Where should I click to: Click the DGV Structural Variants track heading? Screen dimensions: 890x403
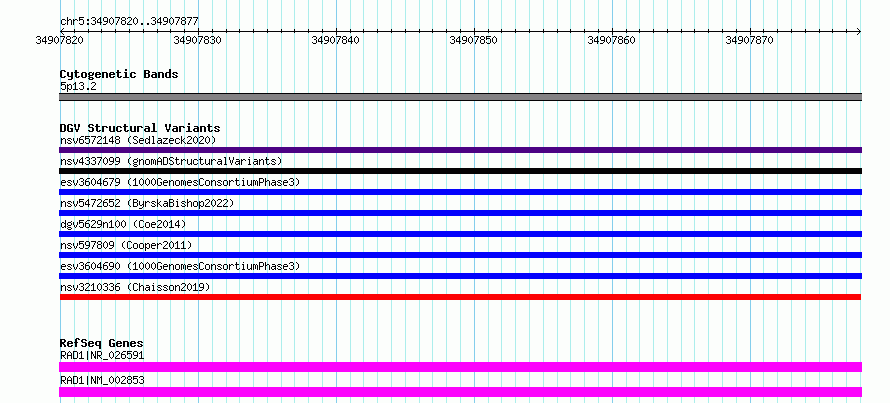[x=140, y=128]
